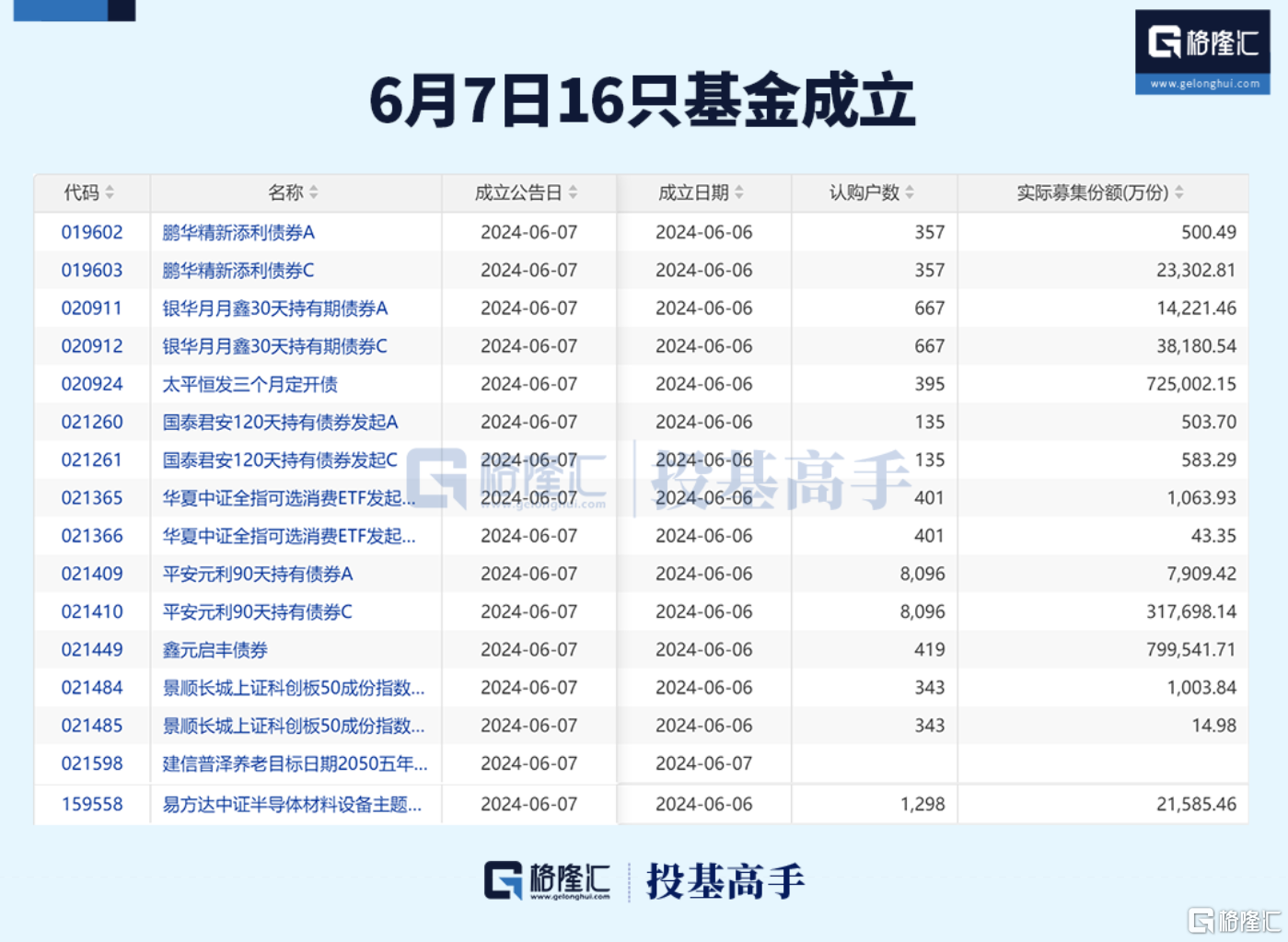This screenshot has height=942, width=1288.
Task: Click the 成立公告日 column header
Action: (528, 192)
